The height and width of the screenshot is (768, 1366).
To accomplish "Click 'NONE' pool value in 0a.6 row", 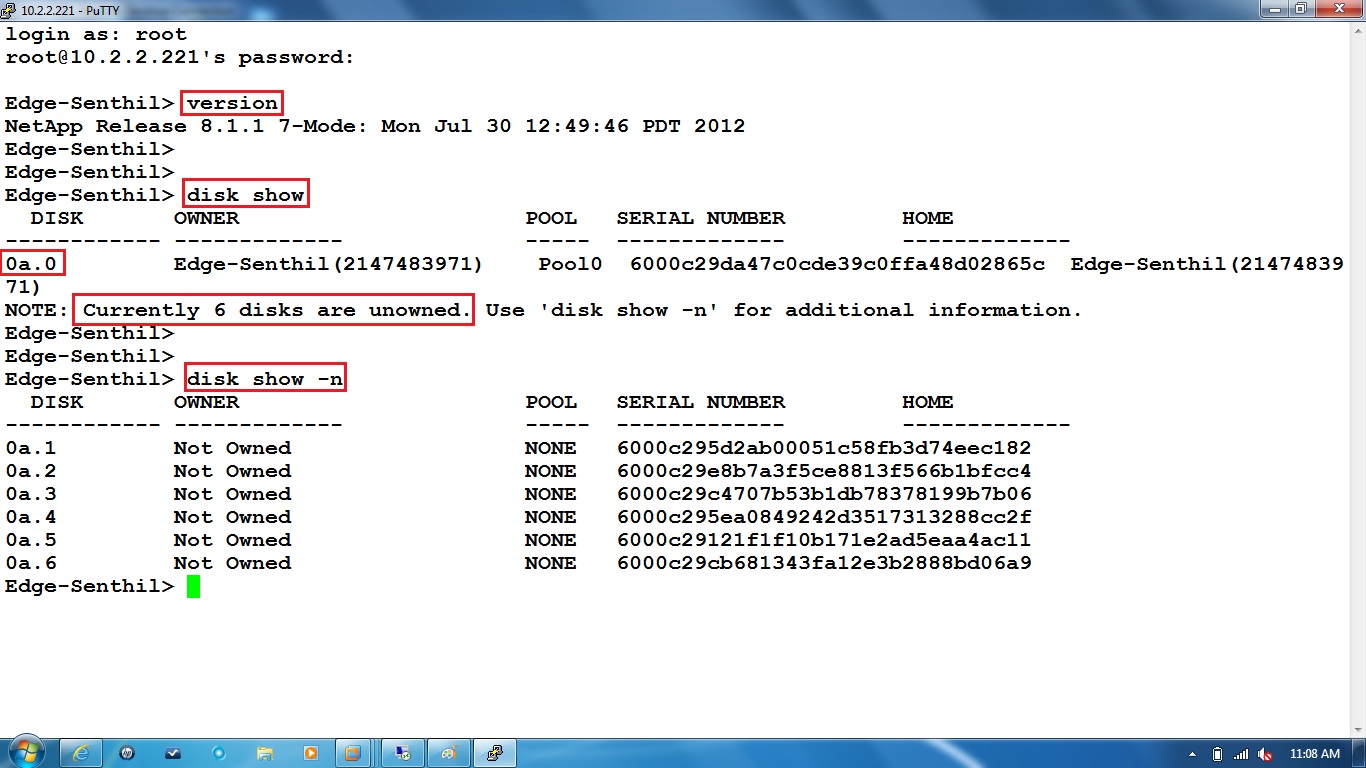I will 551,563.
